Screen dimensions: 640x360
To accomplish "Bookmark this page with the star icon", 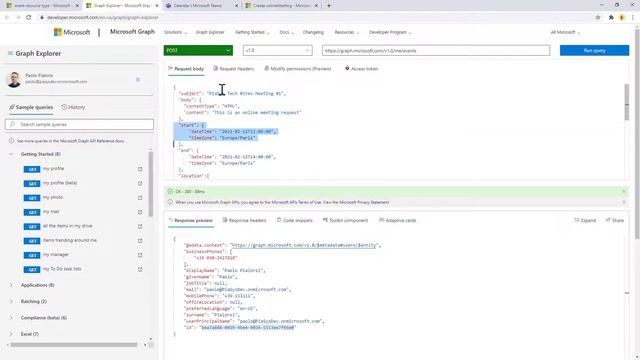I will click(x=598, y=18).
